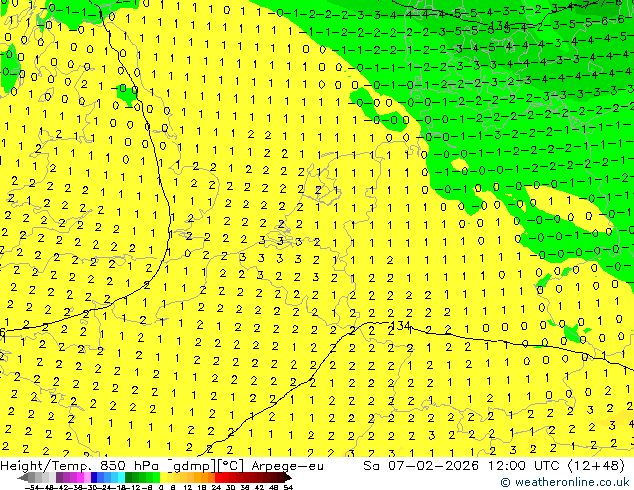Pick the dark green swatch in the legend

click(128, 477)
